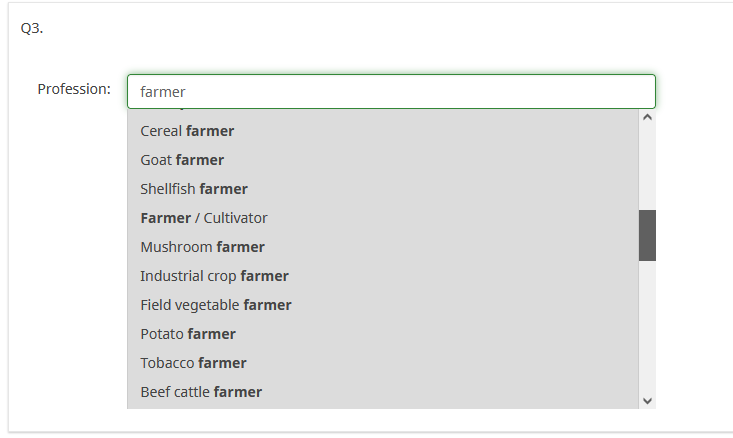733x438 pixels.
Task: Click the scrollbar up arrow in suggestion list
Action: click(x=647, y=118)
